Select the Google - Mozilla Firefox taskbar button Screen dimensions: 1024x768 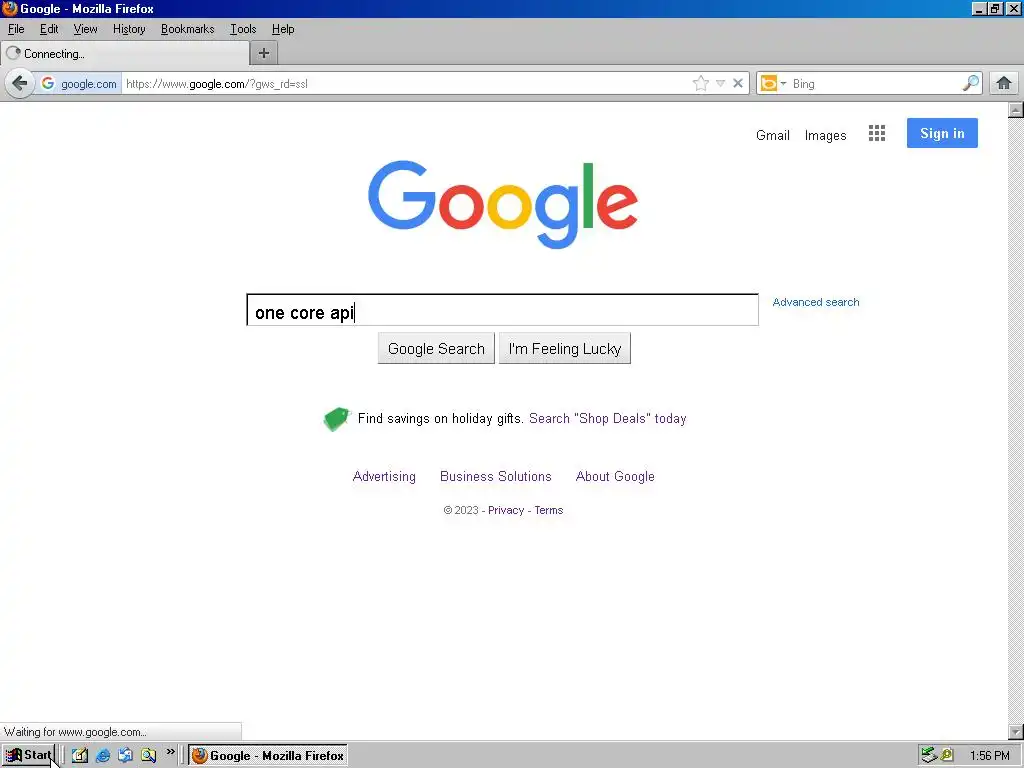[x=268, y=756]
